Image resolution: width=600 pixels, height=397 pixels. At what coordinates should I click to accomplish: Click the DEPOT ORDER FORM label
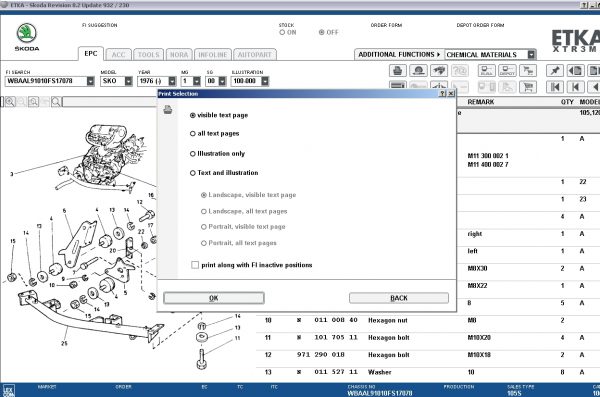pyautogui.click(x=480, y=25)
